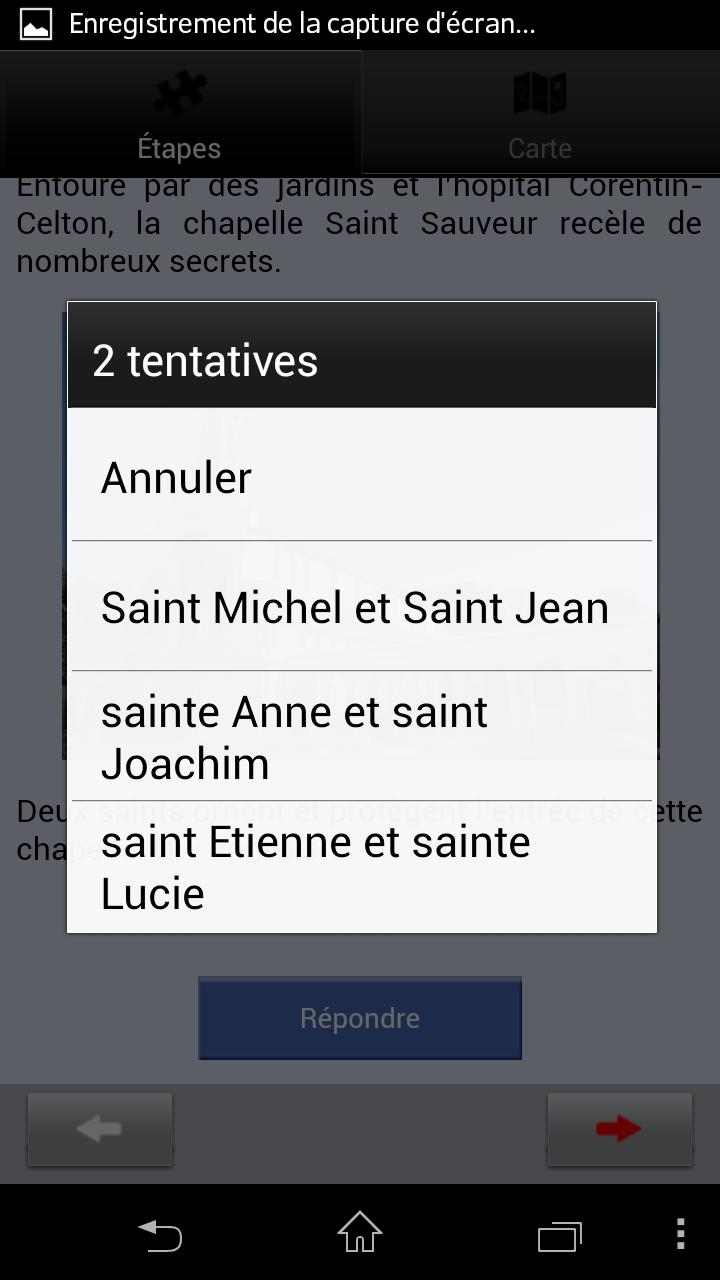
Task: Open the recent apps overview
Action: click(x=560, y=1235)
